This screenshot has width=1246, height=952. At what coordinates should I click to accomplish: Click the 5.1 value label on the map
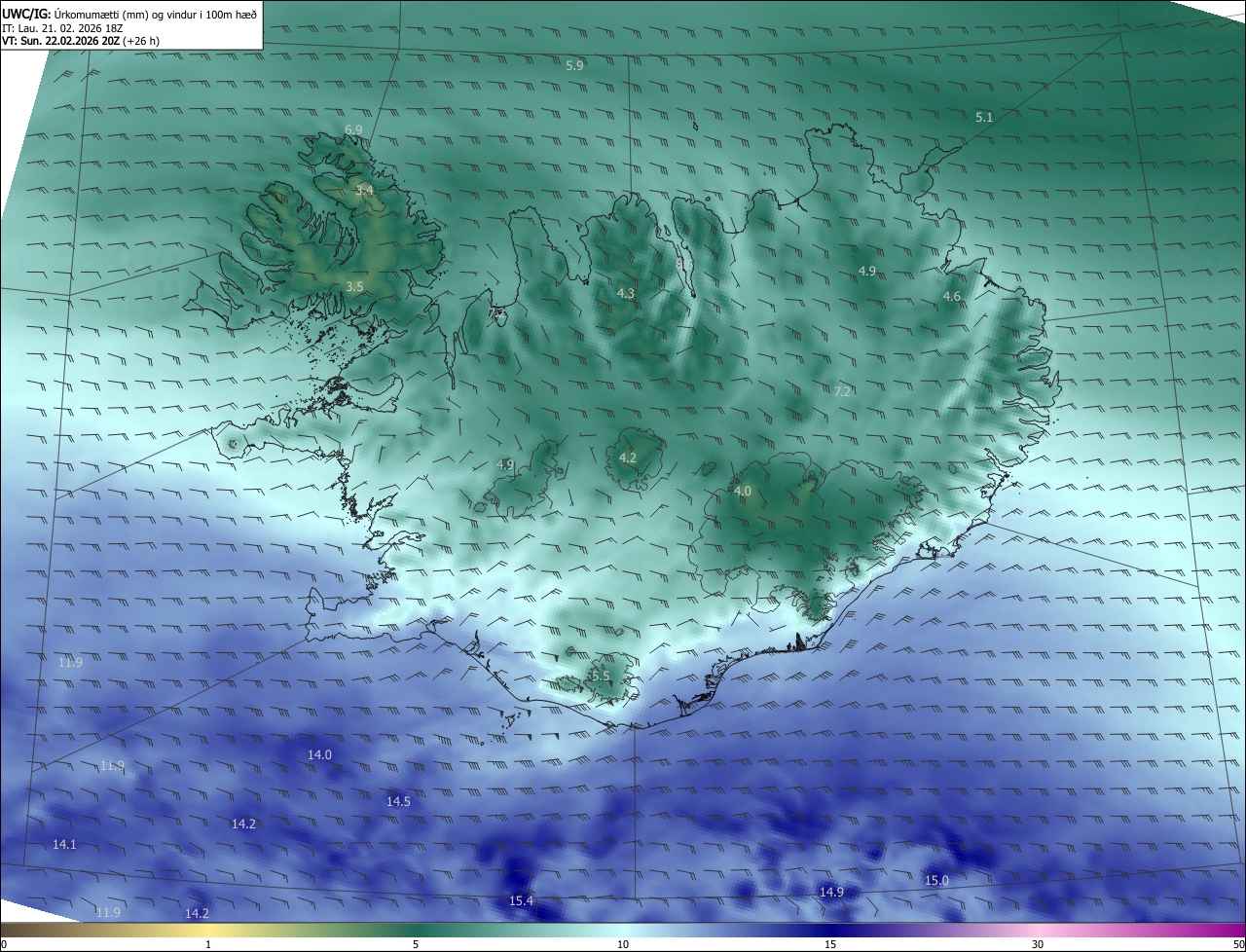(x=984, y=117)
